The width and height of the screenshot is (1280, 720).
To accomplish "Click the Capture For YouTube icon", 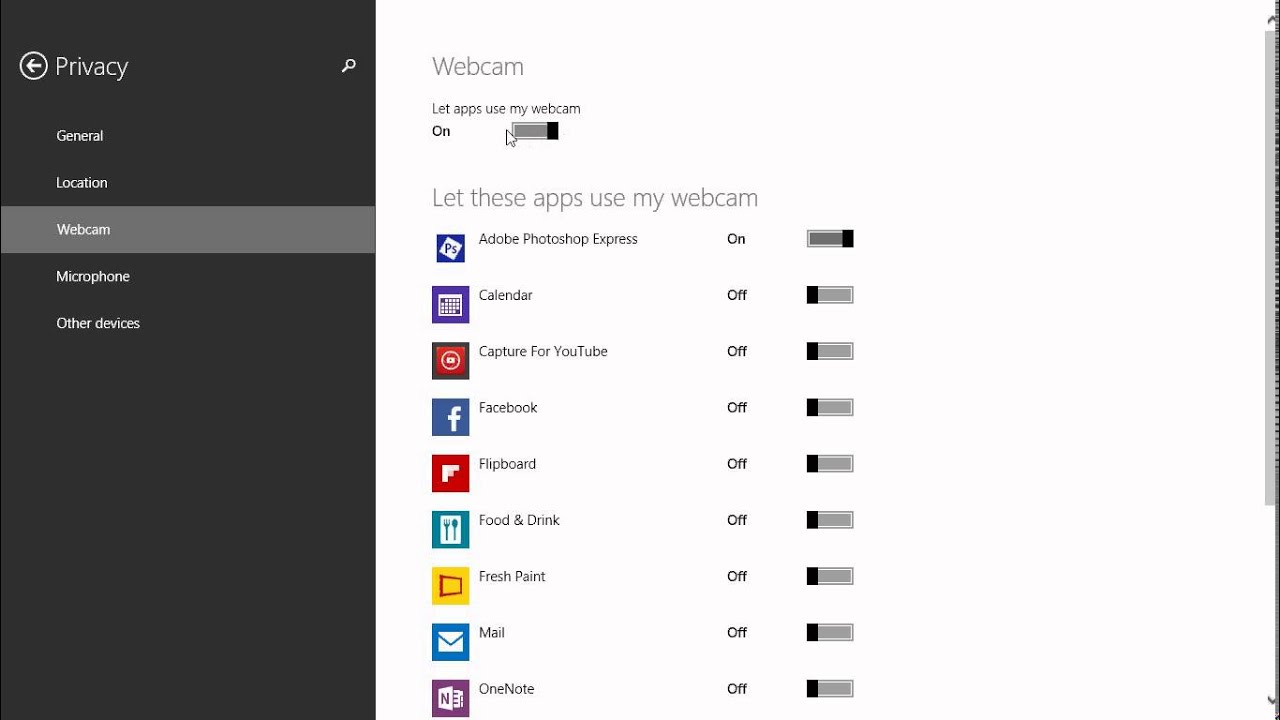I will click(x=450, y=360).
